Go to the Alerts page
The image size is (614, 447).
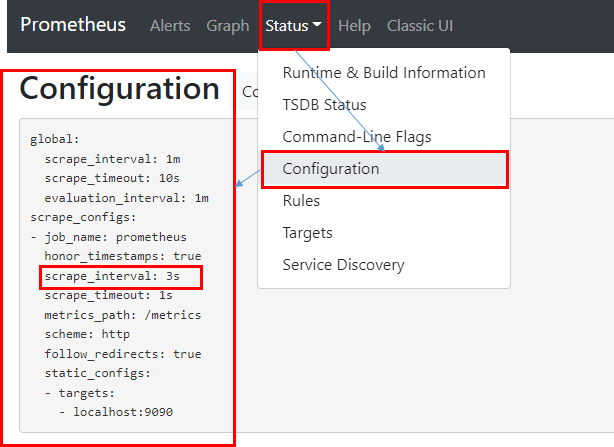(x=170, y=26)
